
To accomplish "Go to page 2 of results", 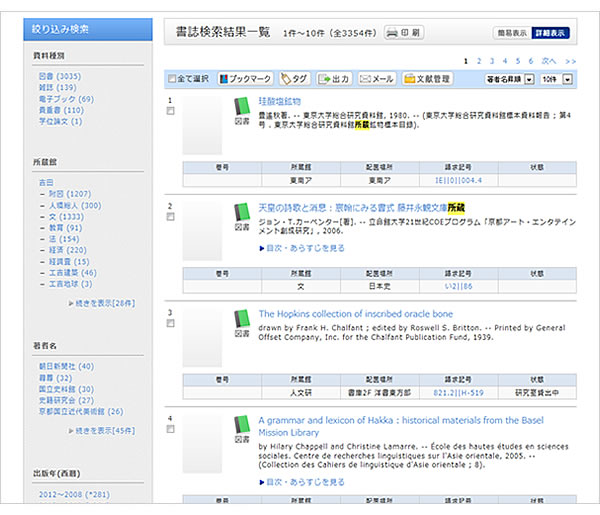I will [479, 61].
